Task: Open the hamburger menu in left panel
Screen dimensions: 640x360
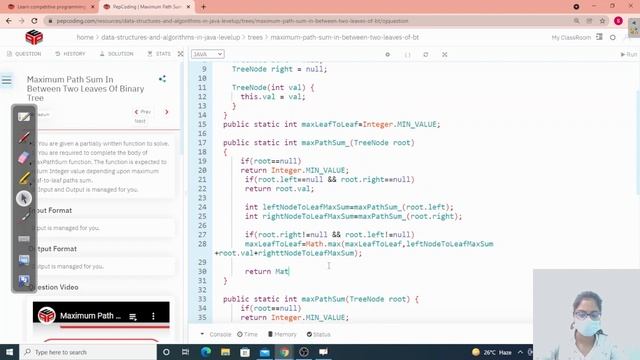Action: [x=7, y=80]
